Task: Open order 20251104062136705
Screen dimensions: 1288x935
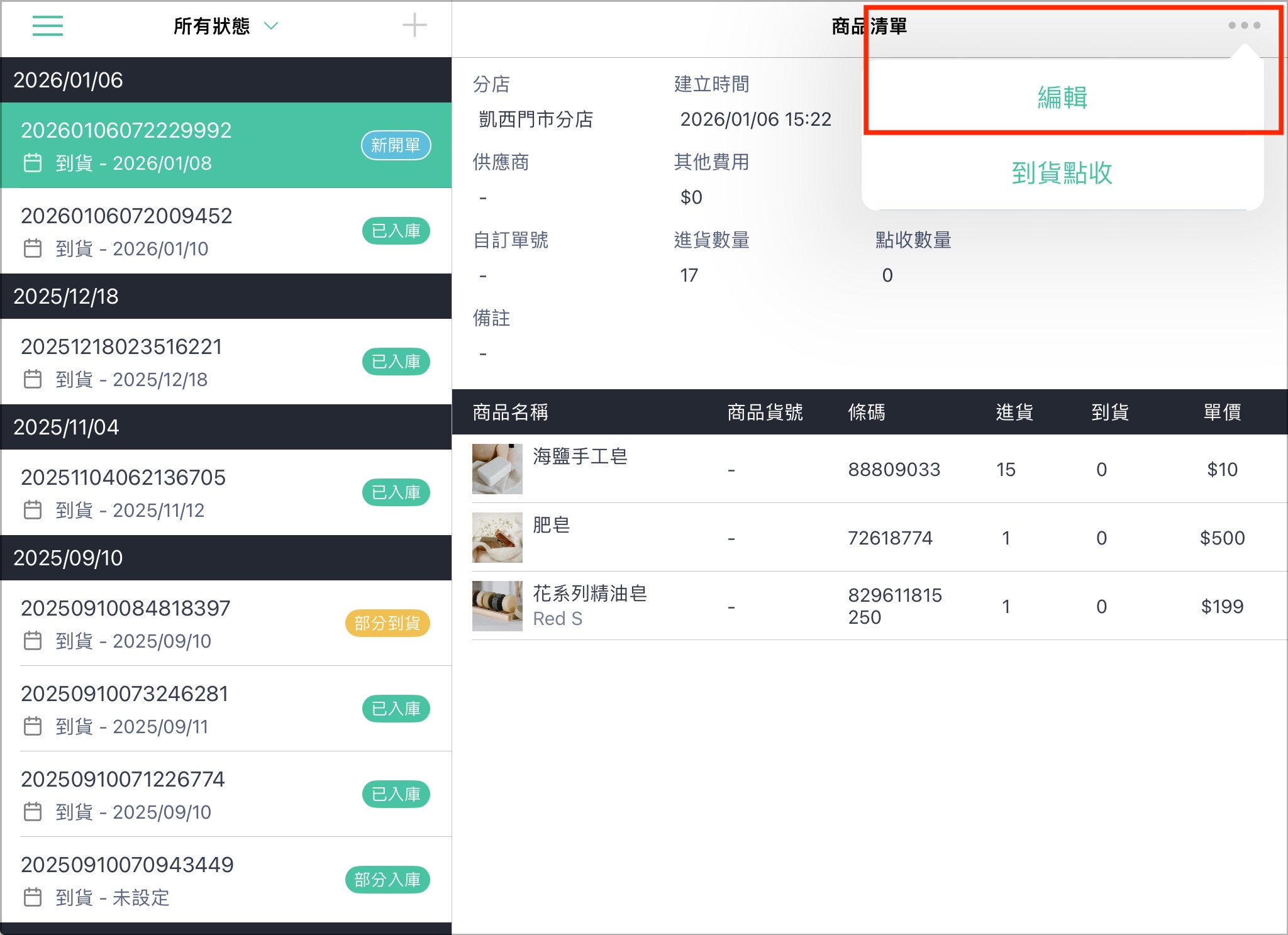Action: click(226, 492)
